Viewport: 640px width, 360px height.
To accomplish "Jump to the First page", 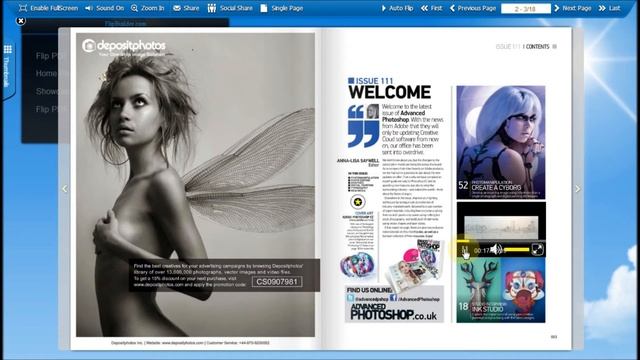I will pyautogui.click(x=431, y=8).
